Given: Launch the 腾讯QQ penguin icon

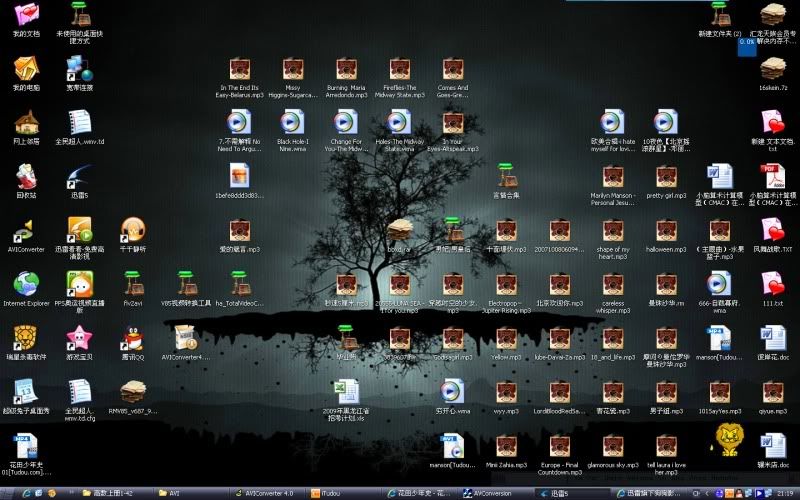Looking at the screenshot, I should [x=133, y=338].
